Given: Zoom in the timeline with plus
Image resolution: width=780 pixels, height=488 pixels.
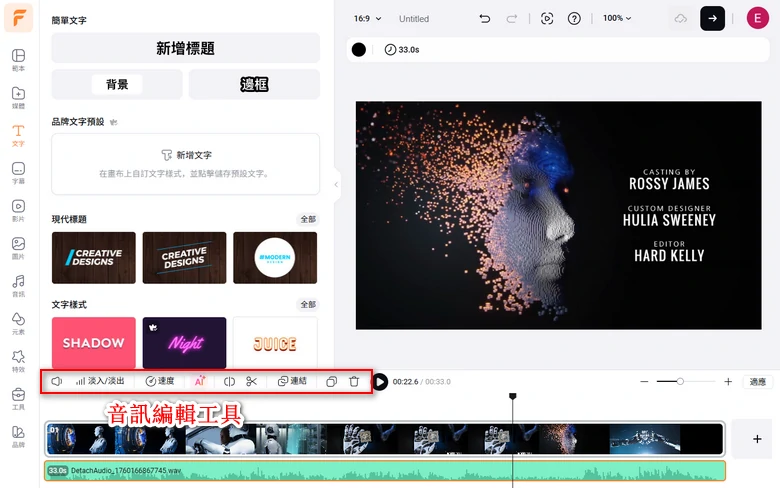Looking at the screenshot, I should 728,382.
